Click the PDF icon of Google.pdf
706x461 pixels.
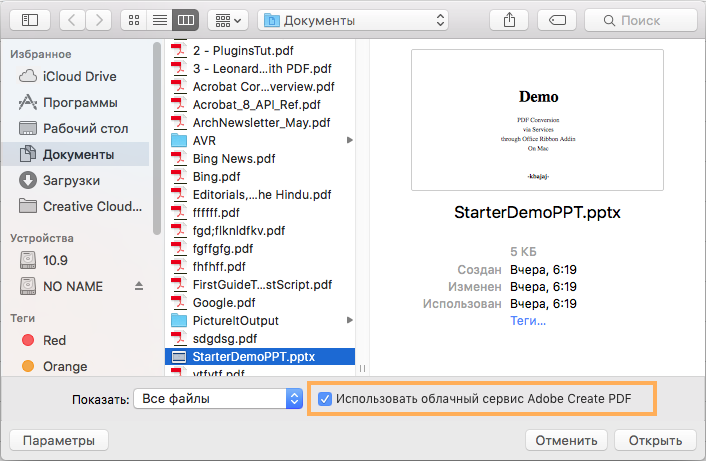[179, 302]
